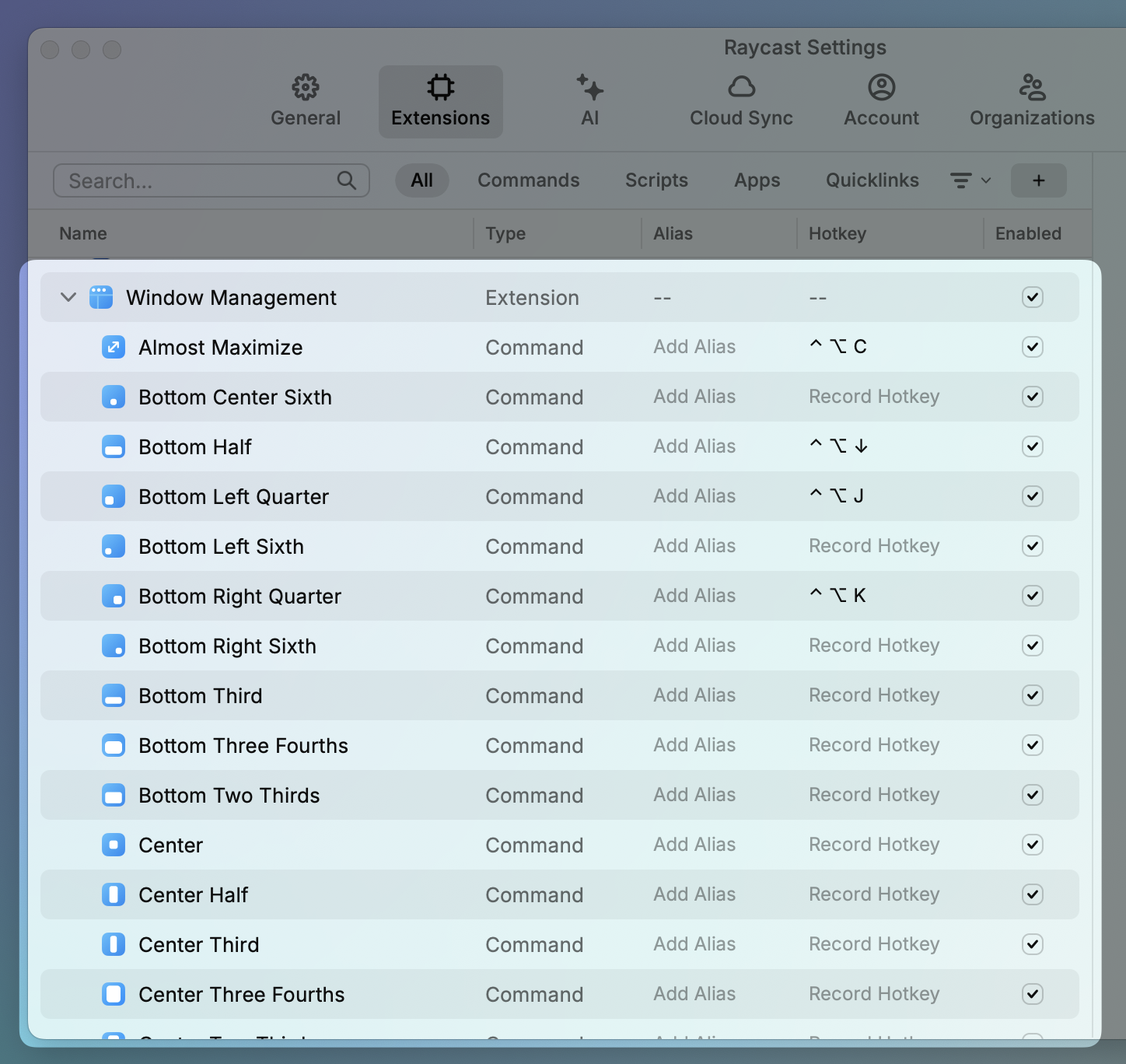Disable the Almost Maximize command
Viewport: 1126px width, 1064px height.
tap(1033, 347)
